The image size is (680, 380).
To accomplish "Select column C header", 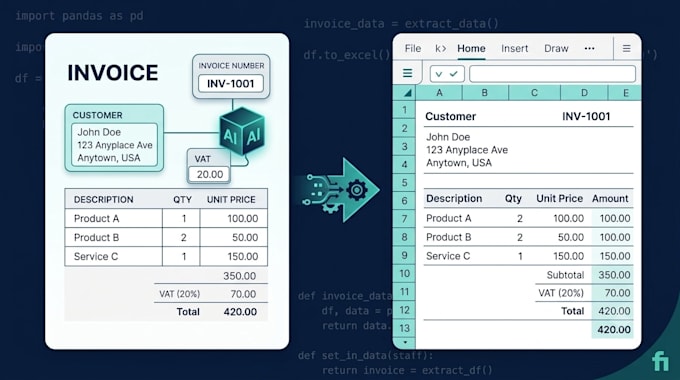I will 534,93.
